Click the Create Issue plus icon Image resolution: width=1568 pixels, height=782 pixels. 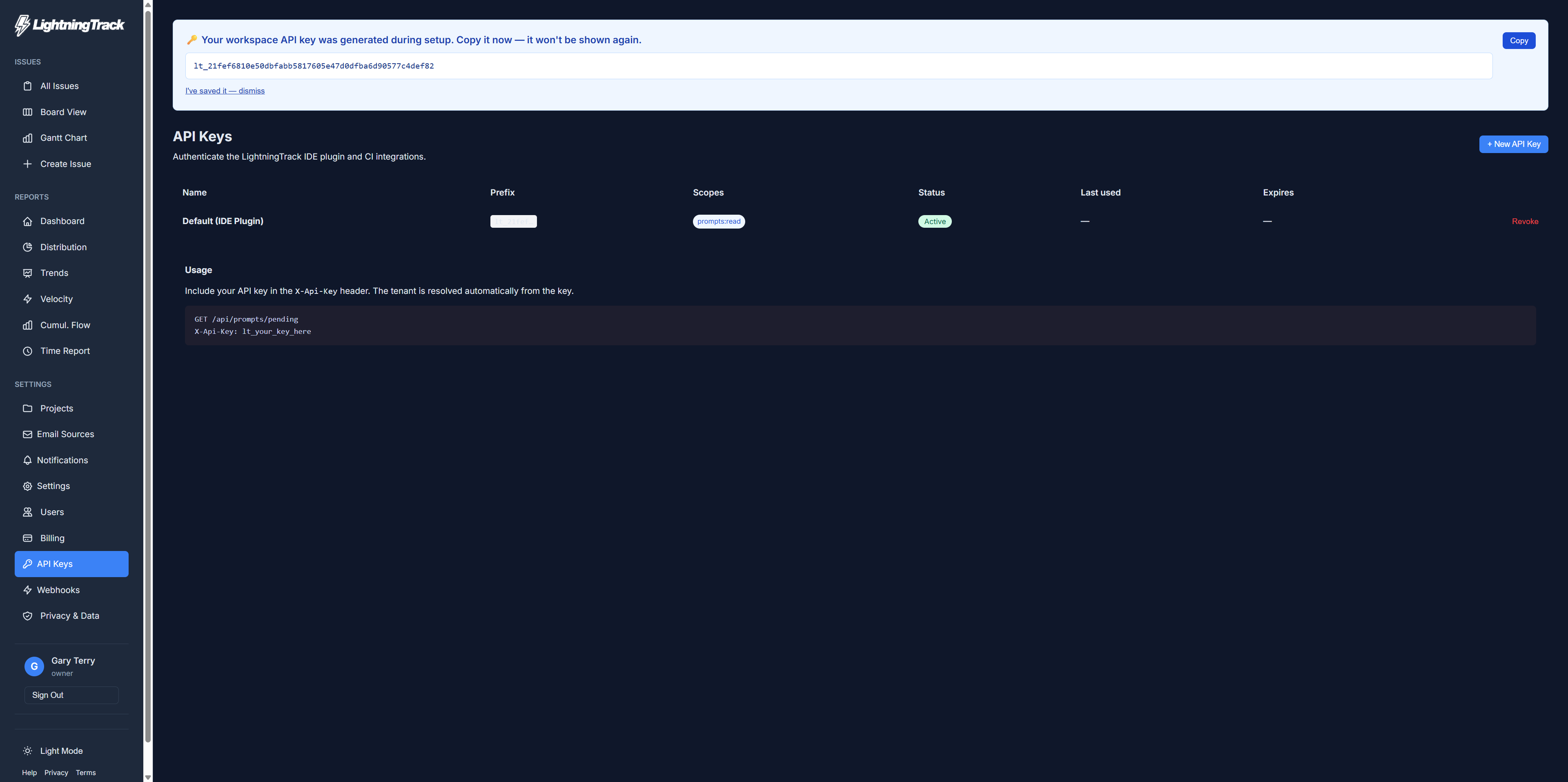(27, 164)
